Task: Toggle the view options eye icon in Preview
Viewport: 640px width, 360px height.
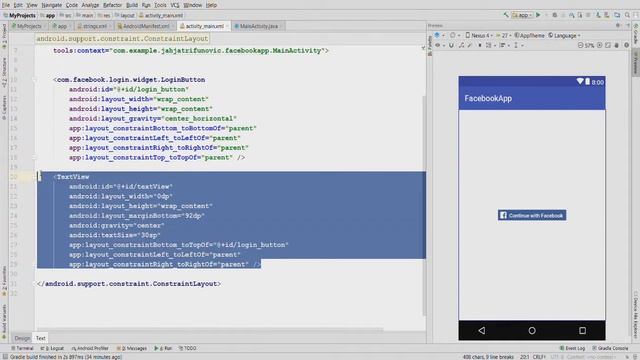Action: [439, 45]
